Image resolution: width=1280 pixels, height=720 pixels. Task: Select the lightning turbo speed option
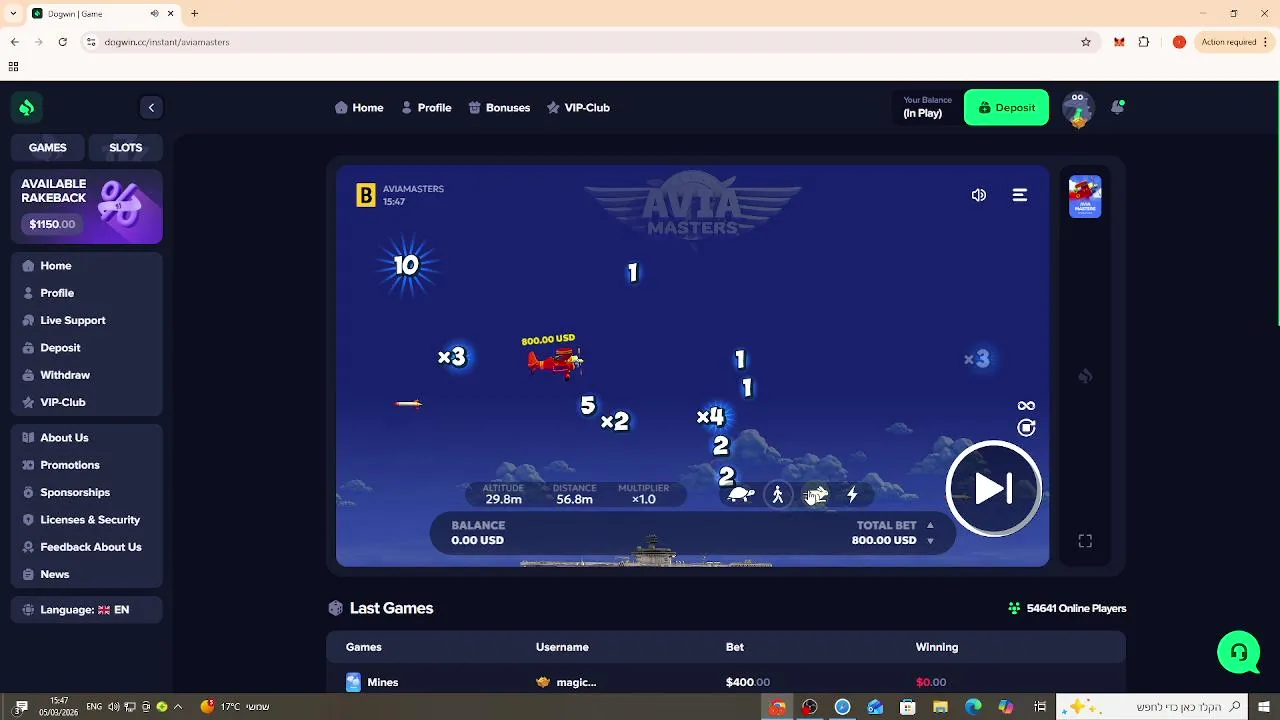(852, 494)
